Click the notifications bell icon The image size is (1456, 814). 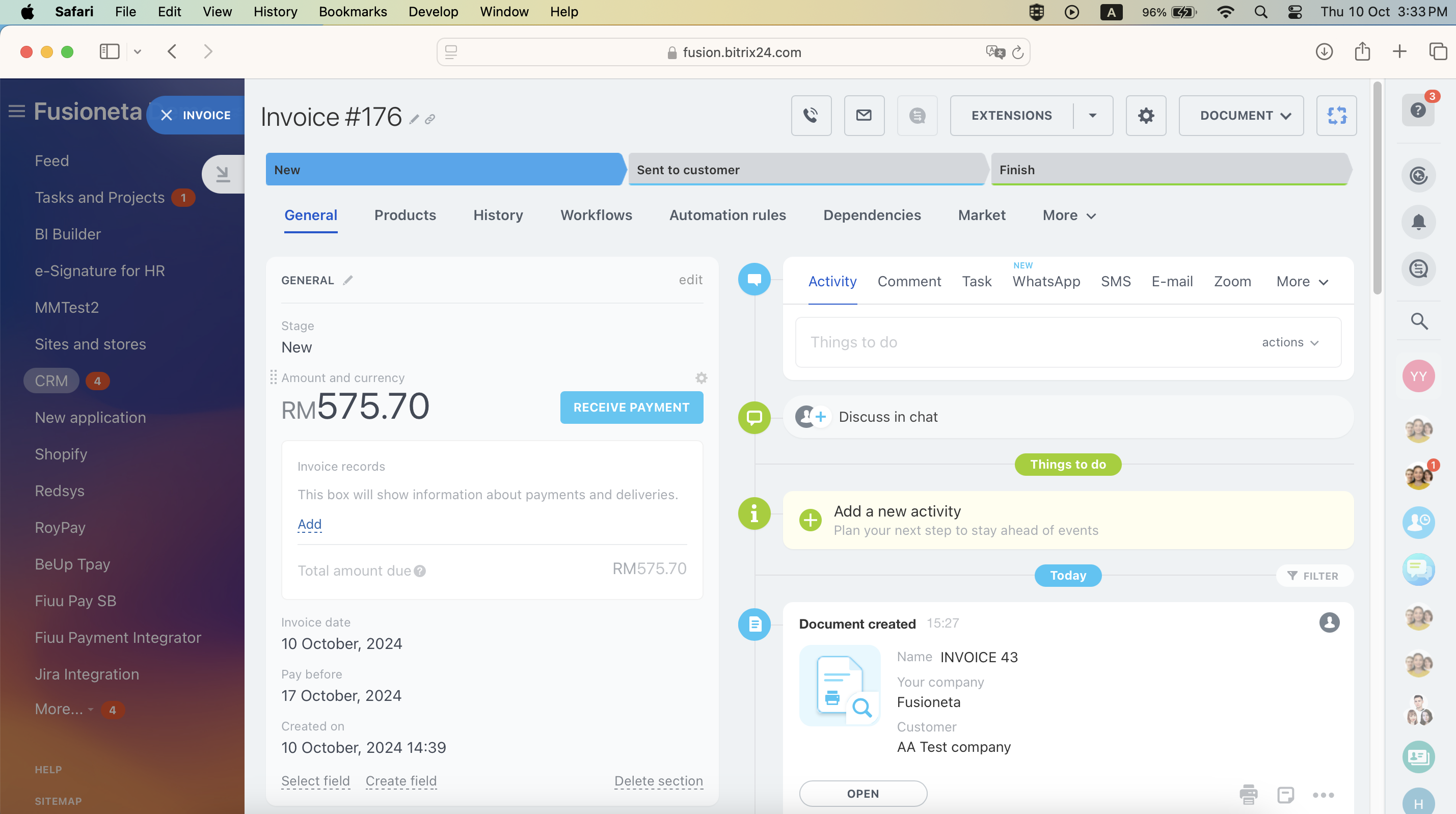(1418, 222)
